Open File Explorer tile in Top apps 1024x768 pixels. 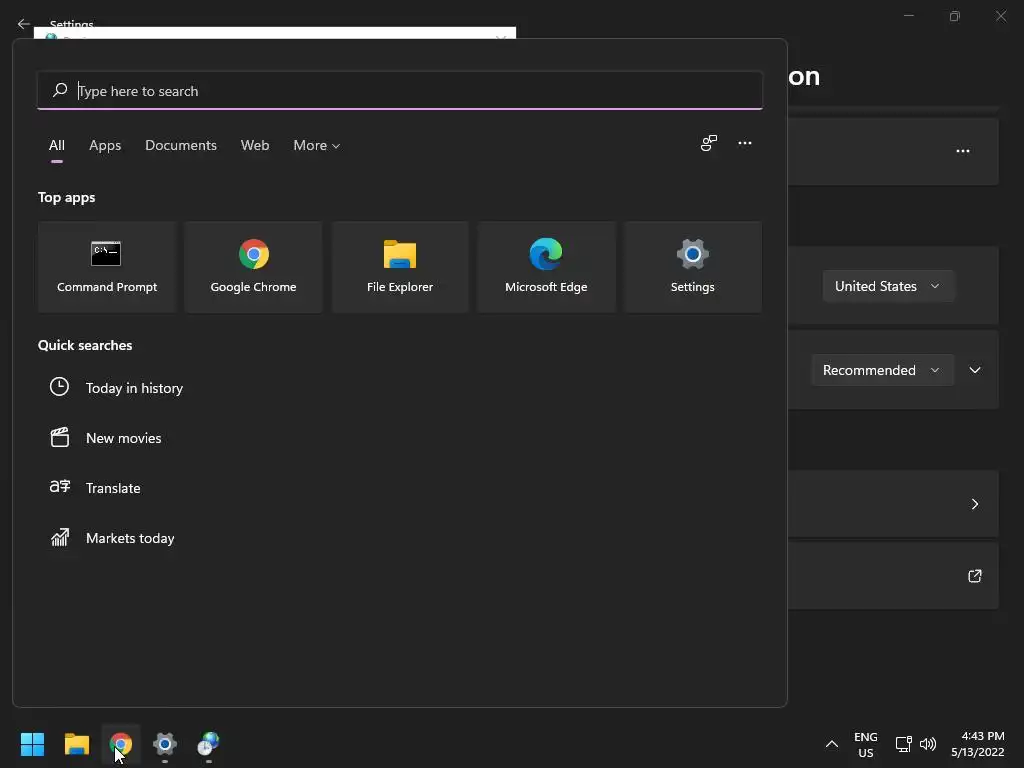(400, 266)
